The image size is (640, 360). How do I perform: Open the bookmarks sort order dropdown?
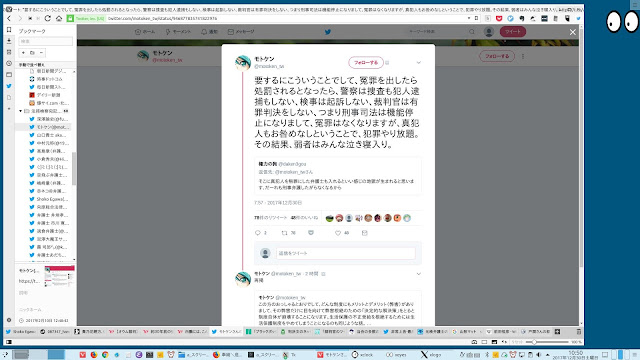46,64
